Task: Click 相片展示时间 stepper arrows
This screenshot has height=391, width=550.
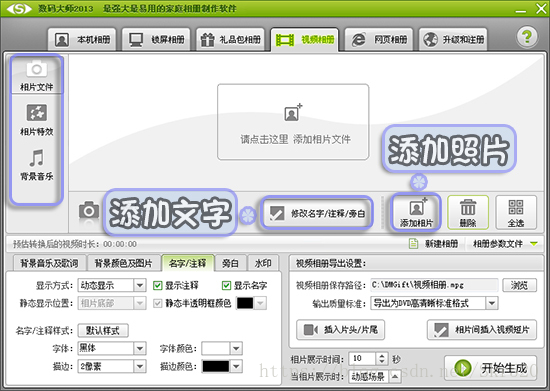Action: coord(382,358)
